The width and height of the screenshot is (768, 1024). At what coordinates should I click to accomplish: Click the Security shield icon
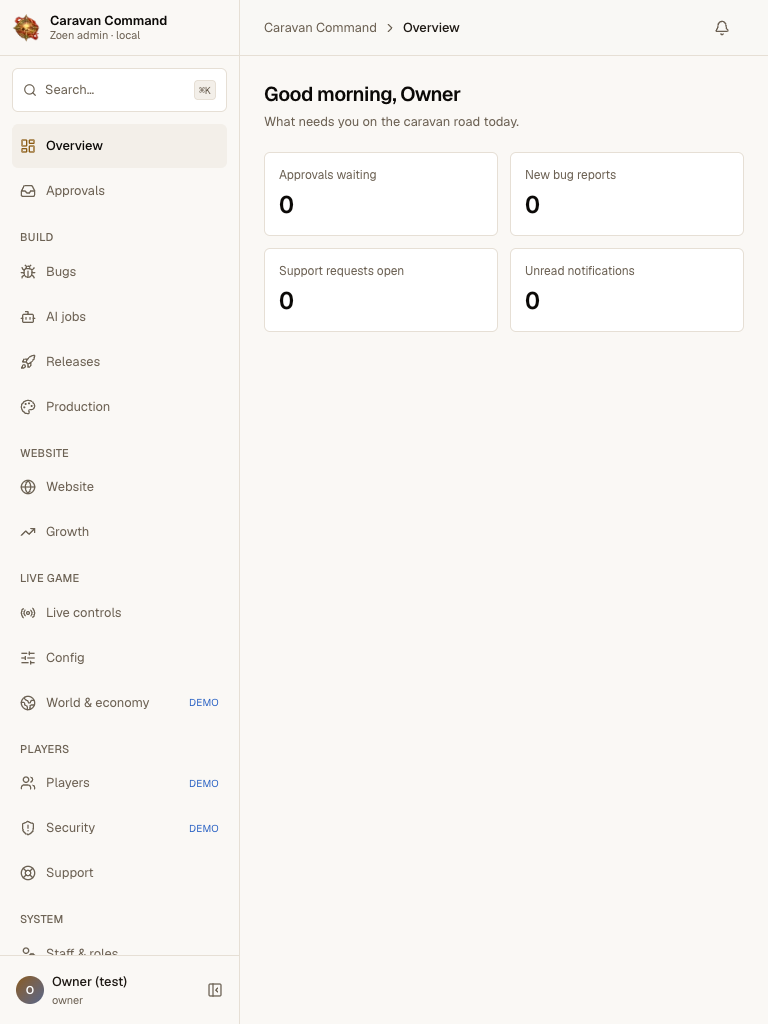coord(28,828)
